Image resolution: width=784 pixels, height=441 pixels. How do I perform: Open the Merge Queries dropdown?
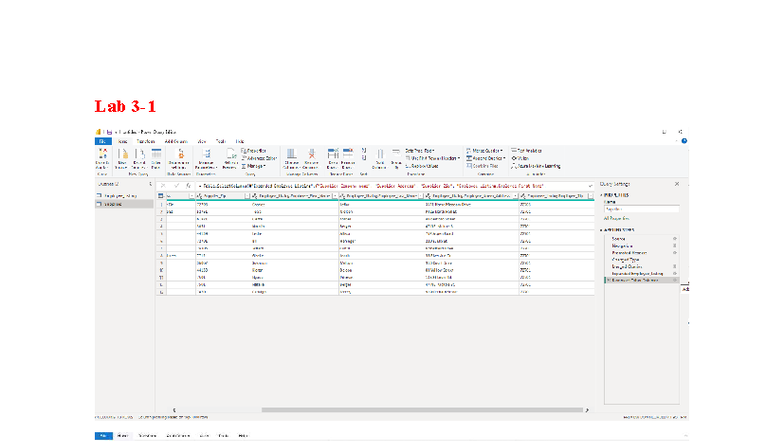tap(484, 150)
